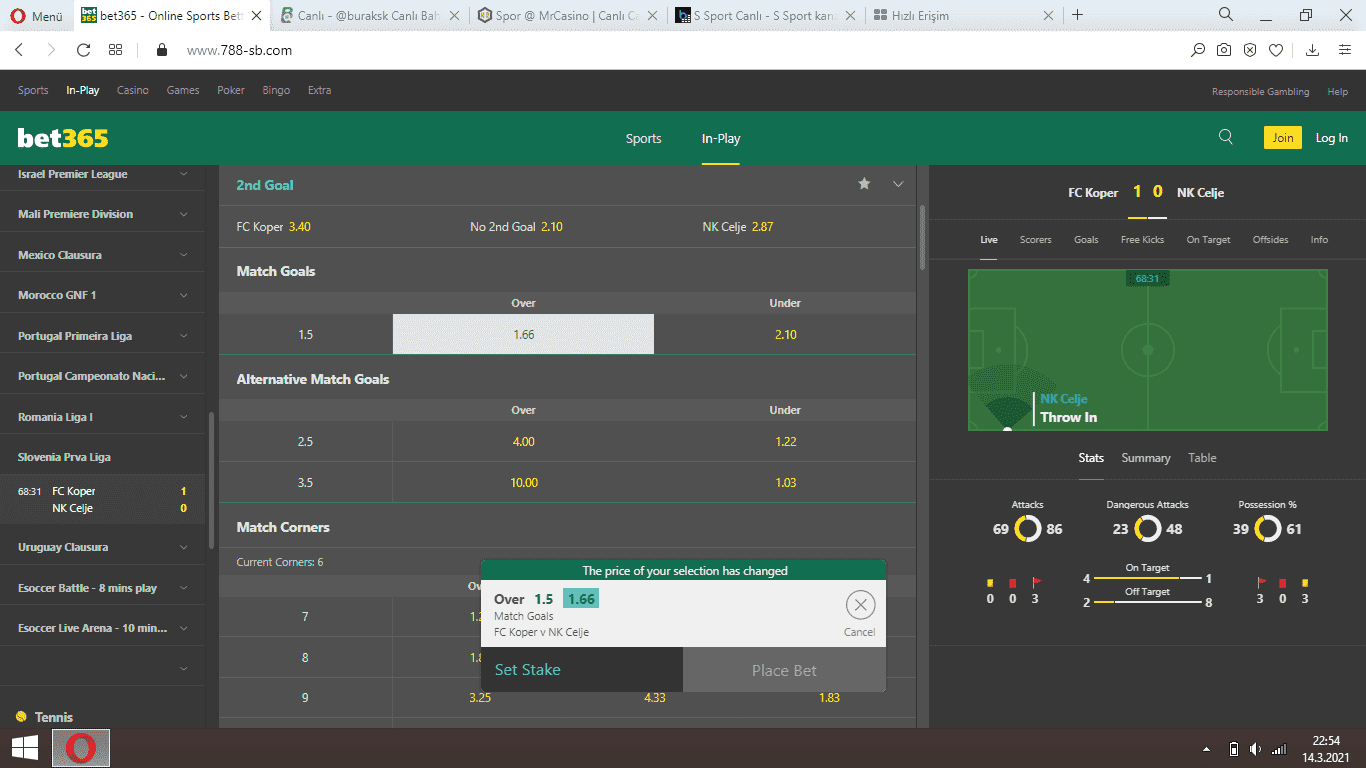
Task: Open the Help link
Action: click(1337, 91)
